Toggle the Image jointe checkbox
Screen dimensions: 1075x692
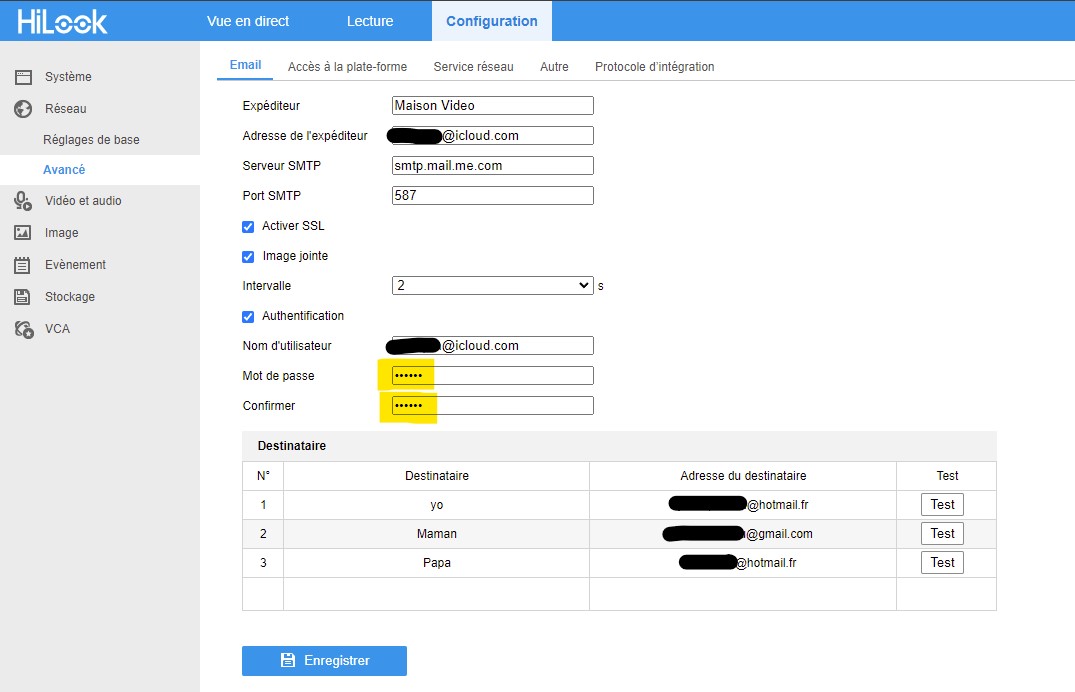coord(248,256)
